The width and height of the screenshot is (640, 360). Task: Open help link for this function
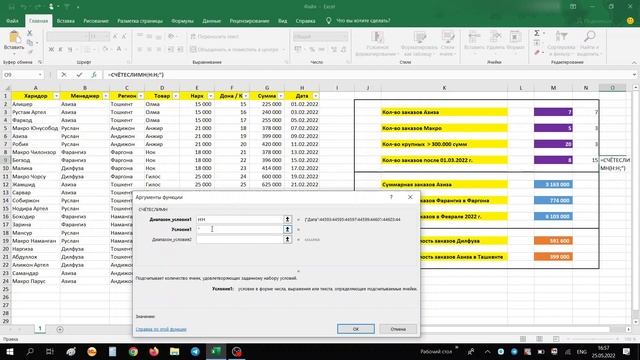coord(161,329)
